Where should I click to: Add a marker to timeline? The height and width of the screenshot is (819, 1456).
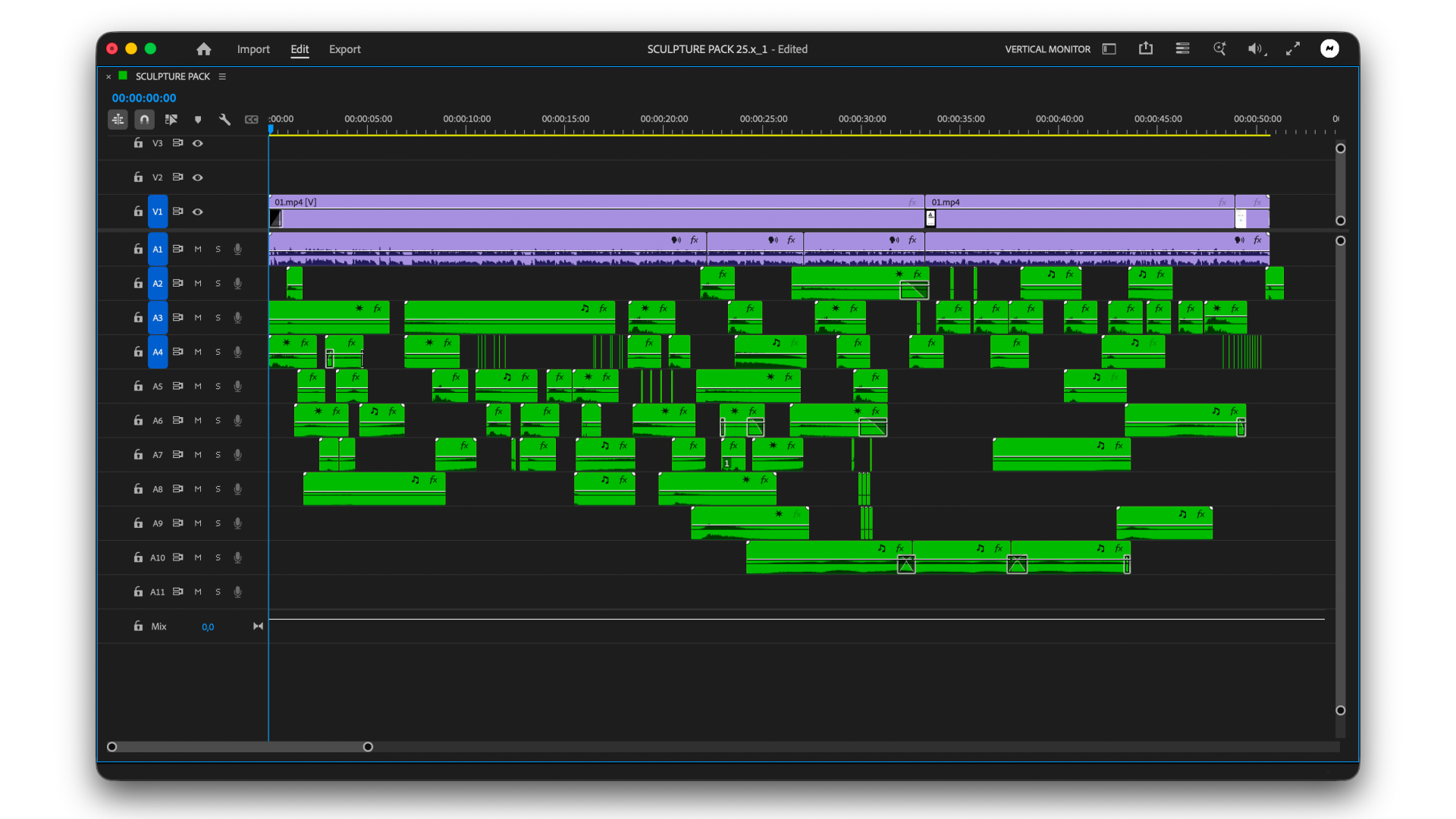[198, 120]
